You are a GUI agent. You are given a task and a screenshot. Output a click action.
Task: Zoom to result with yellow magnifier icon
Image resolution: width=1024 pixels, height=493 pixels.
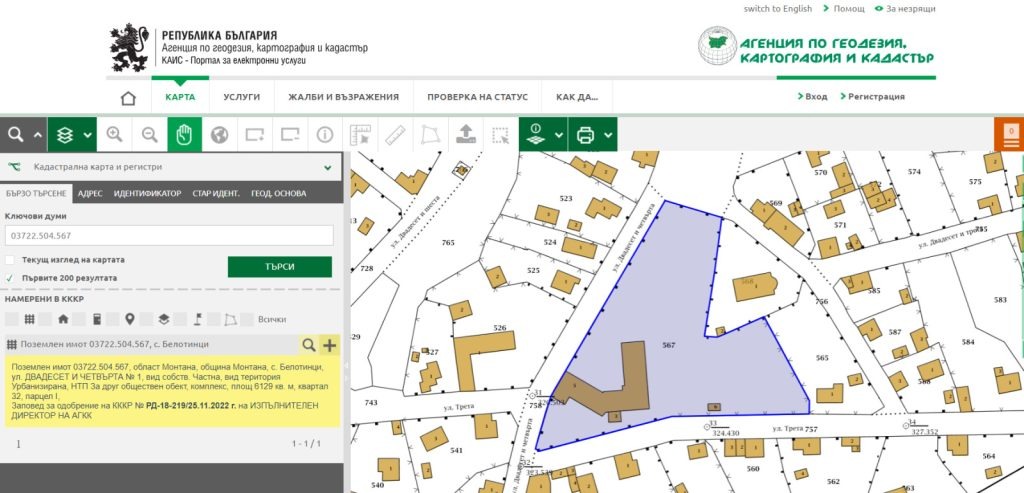(309, 345)
